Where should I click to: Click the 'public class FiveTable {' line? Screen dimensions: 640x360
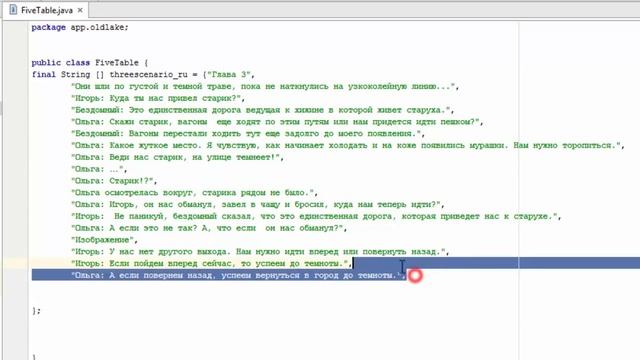coord(90,62)
